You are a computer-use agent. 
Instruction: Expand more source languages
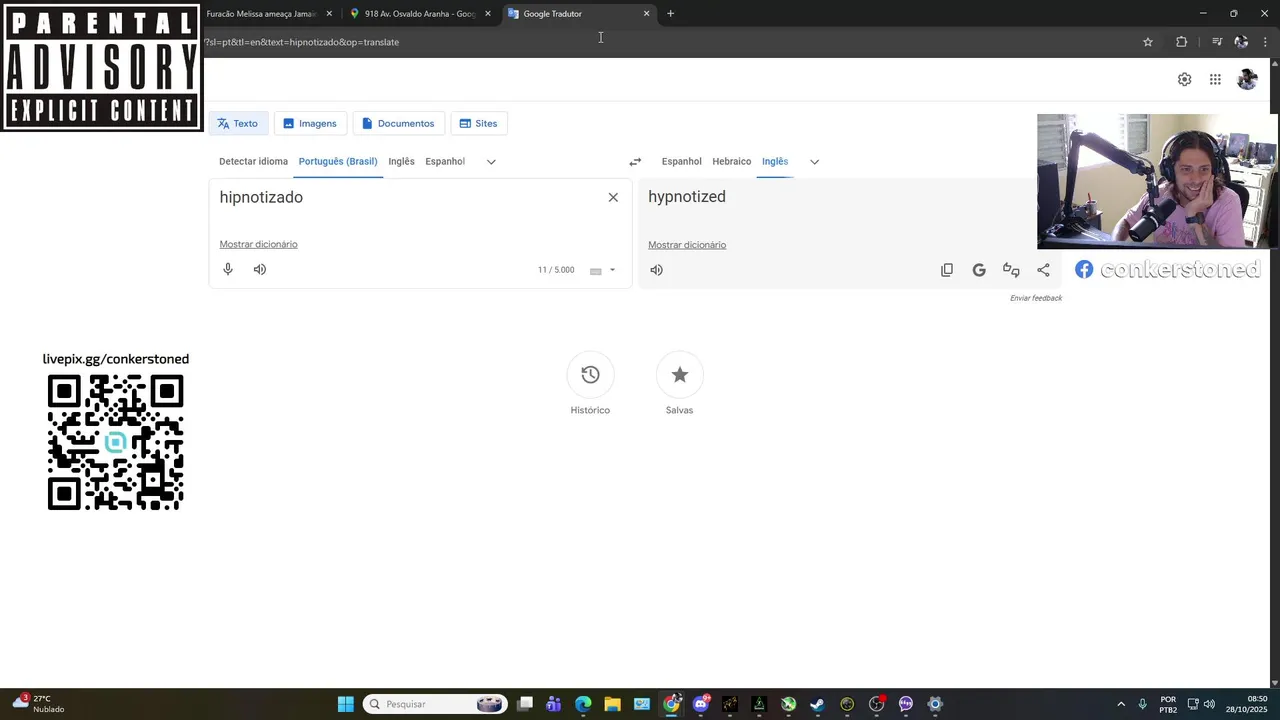pos(491,162)
